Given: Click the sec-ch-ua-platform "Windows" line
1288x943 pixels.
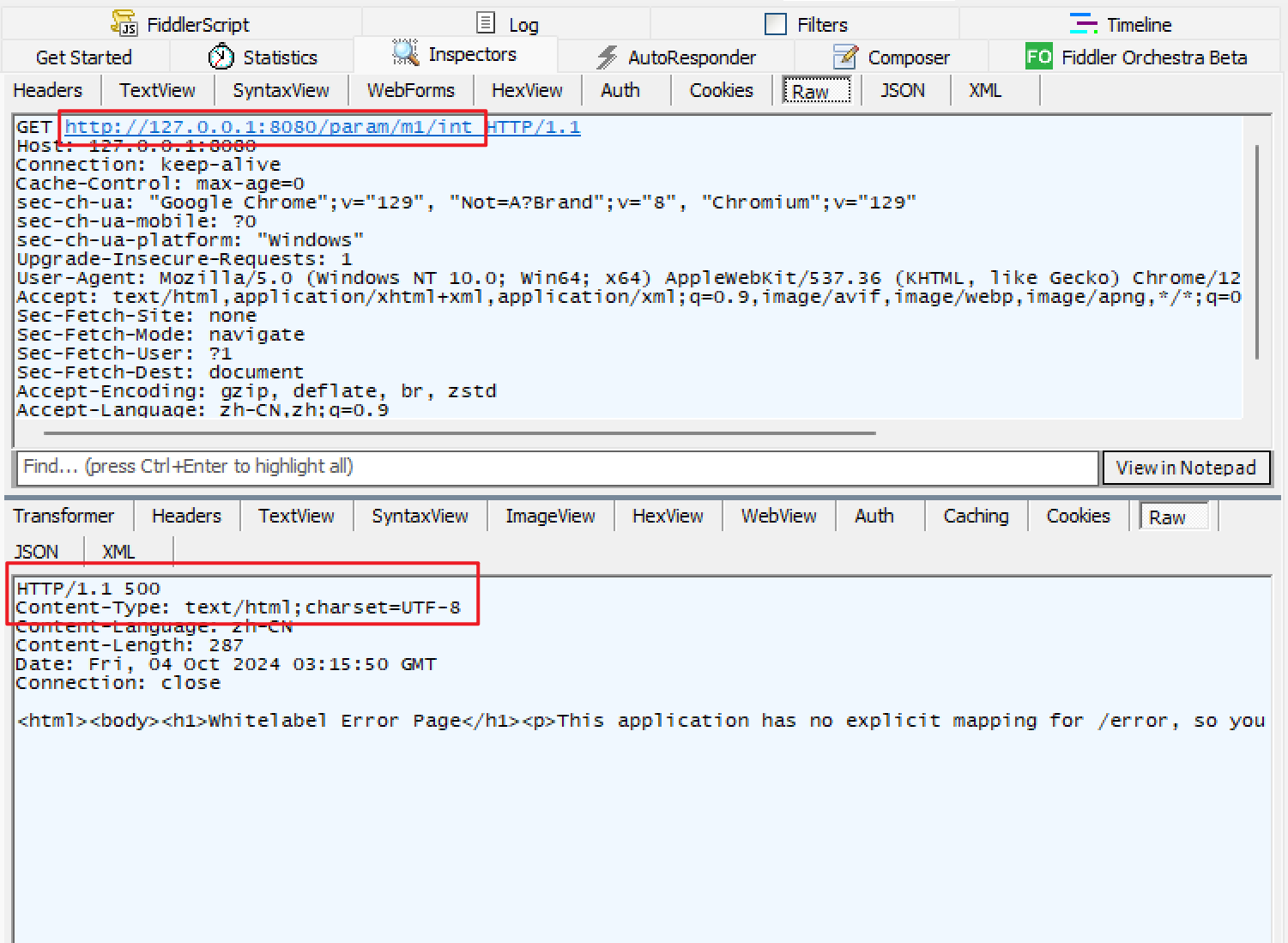Looking at the screenshot, I should (190, 240).
